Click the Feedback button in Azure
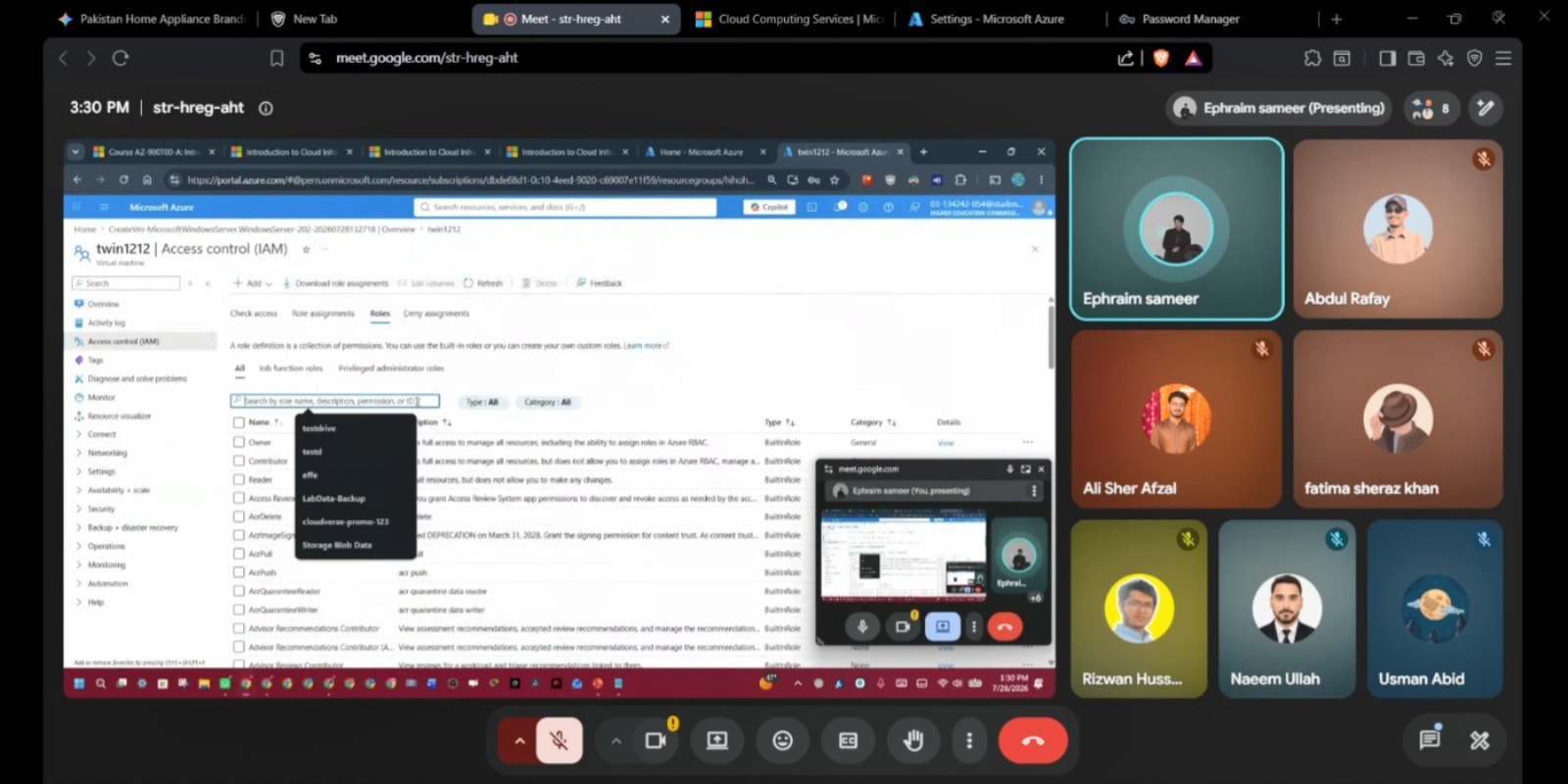This screenshot has width=1568, height=784. pos(599,283)
